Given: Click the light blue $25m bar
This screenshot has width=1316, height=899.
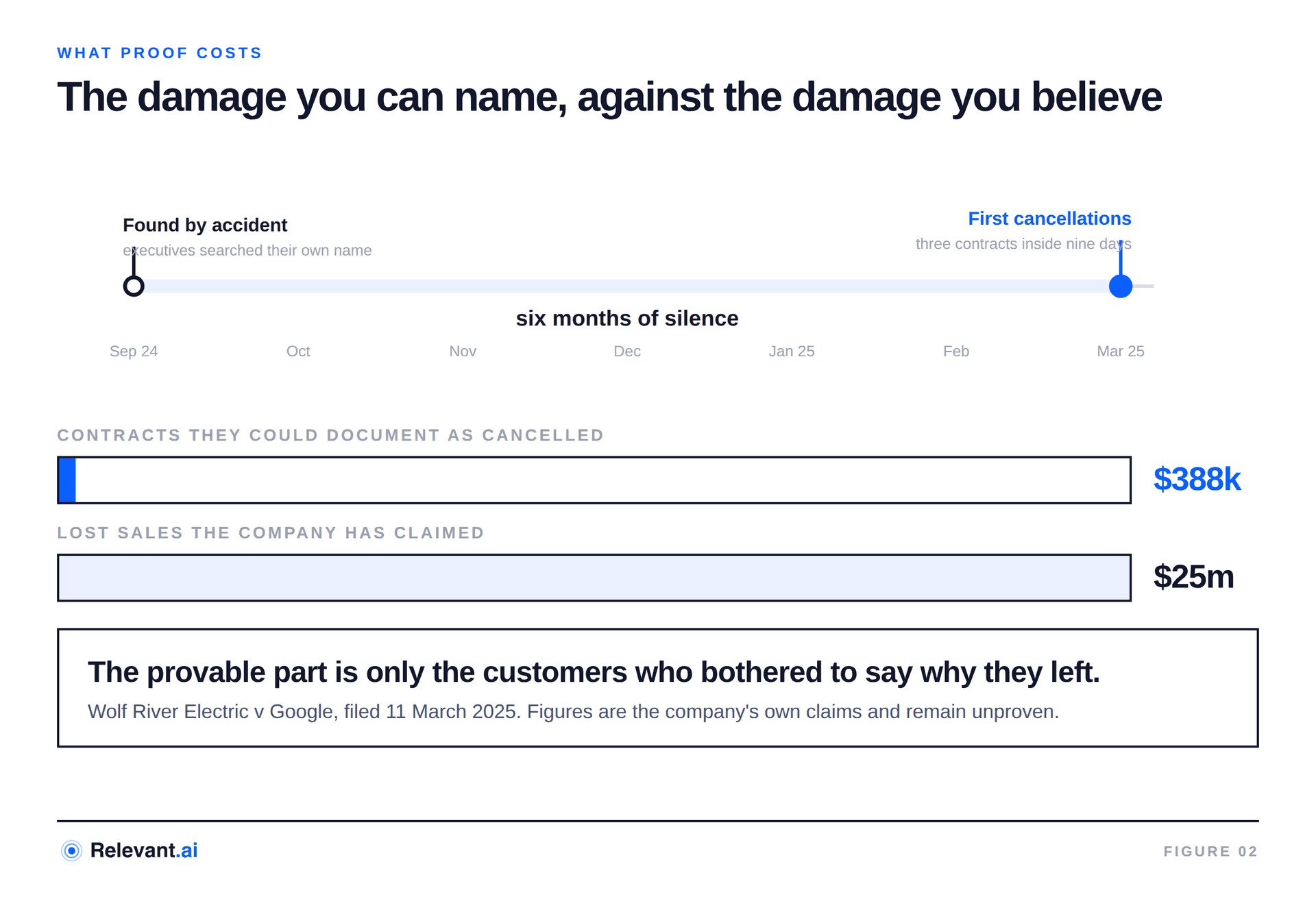Looking at the screenshot, I should coord(594,578).
